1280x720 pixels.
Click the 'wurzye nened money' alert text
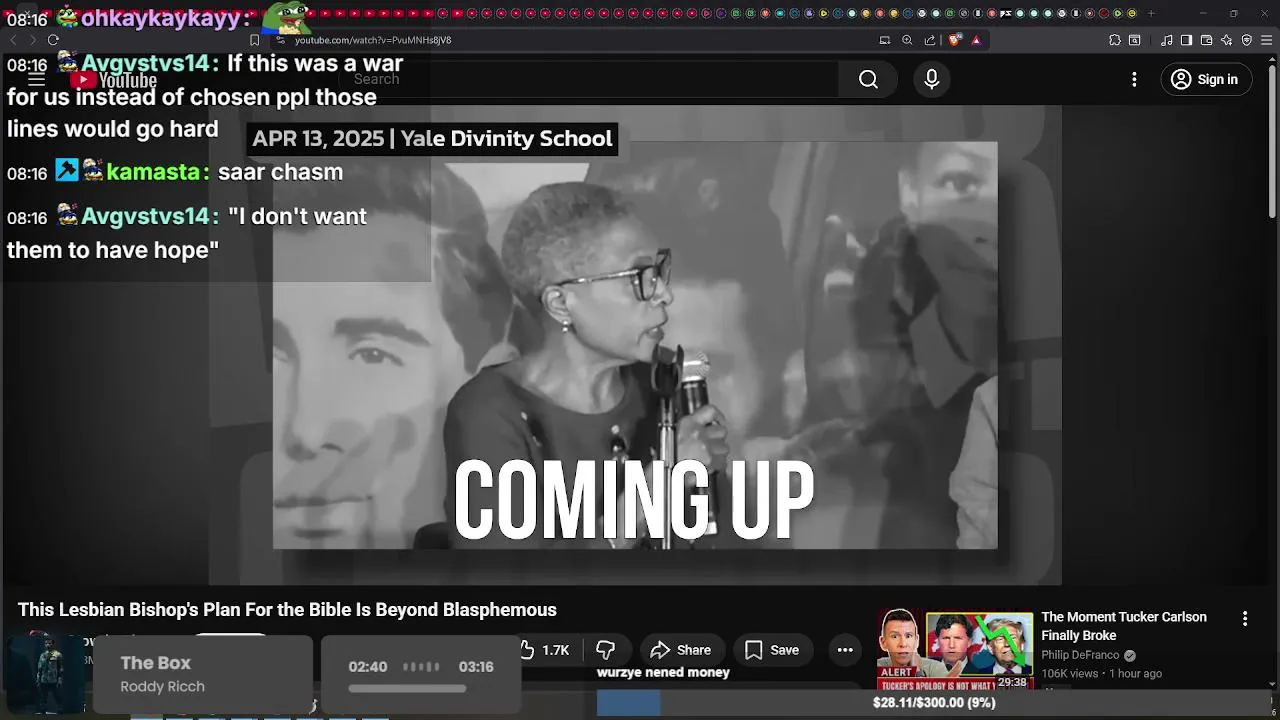(663, 673)
